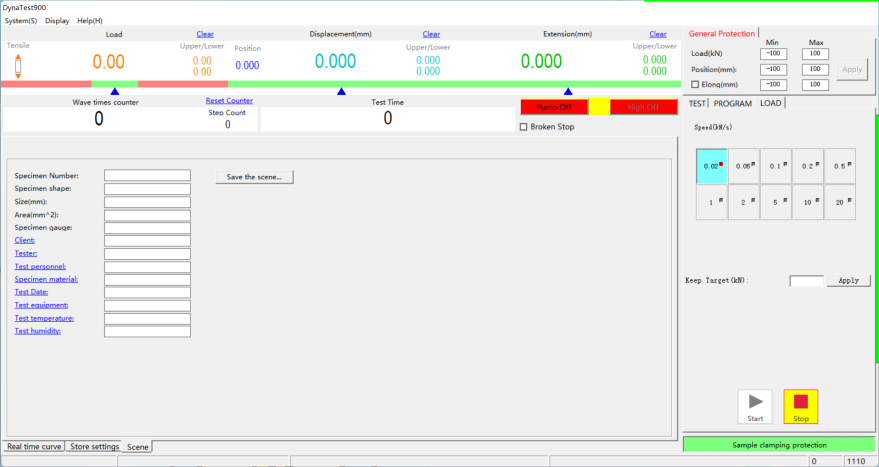Pick the 1 kN/s speed button
Viewport: 879px width, 467px height.
coord(711,202)
